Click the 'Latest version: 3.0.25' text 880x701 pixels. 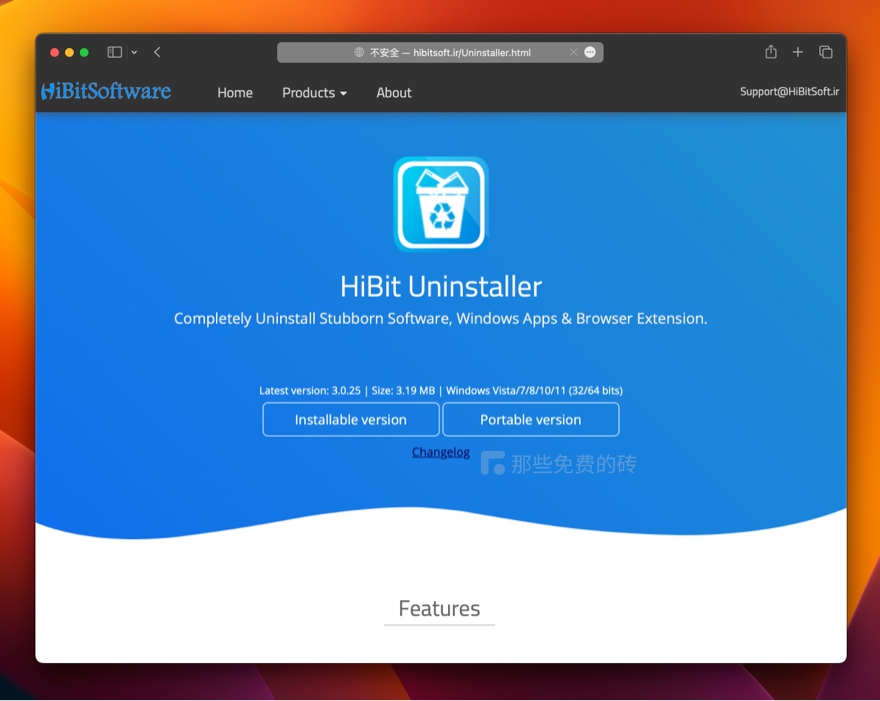pyautogui.click(x=310, y=391)
